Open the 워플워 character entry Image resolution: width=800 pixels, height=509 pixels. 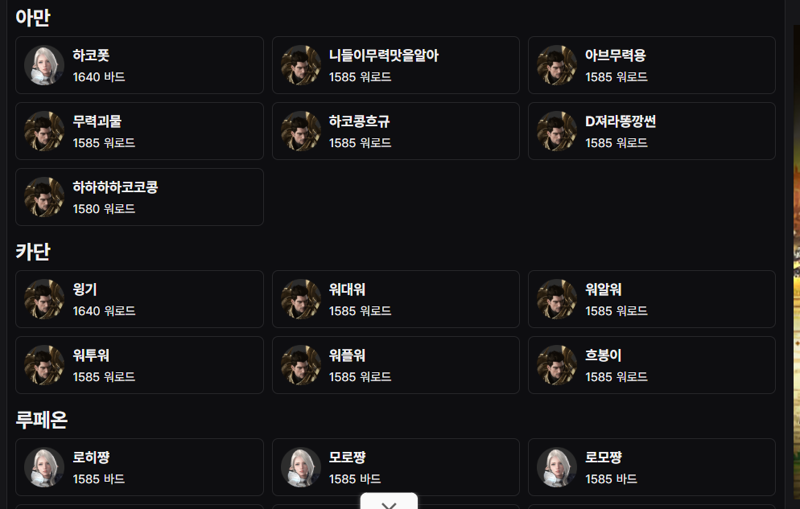pos(395,365)
